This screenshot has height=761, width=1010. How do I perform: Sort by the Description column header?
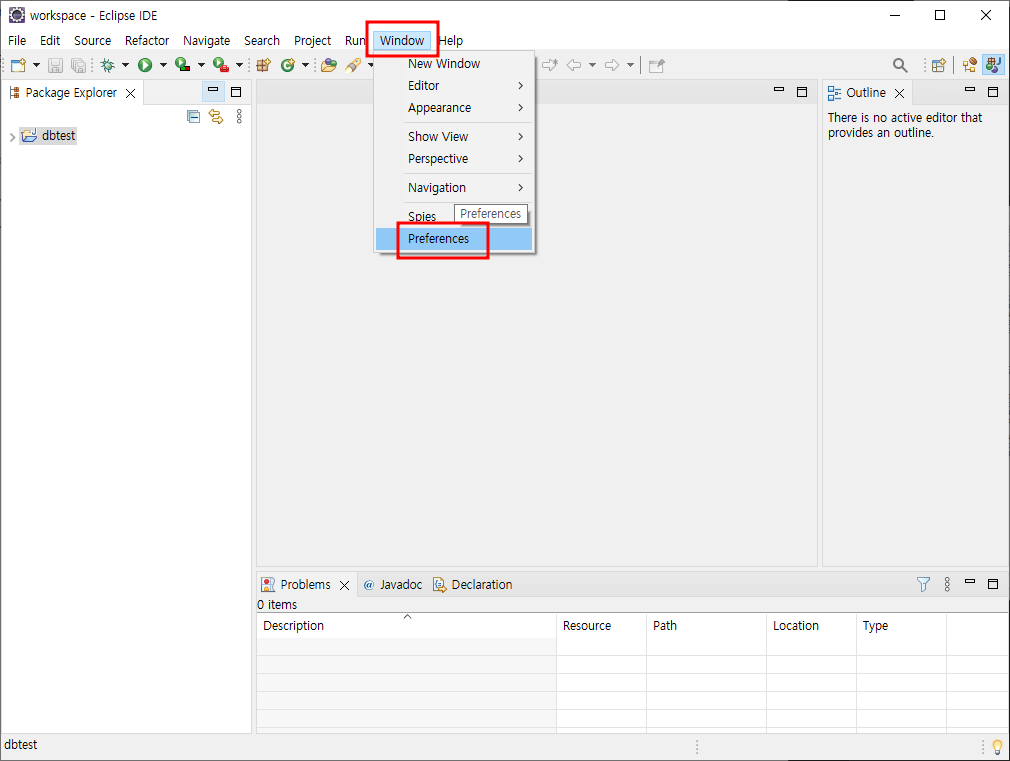[x=406, y=626]
